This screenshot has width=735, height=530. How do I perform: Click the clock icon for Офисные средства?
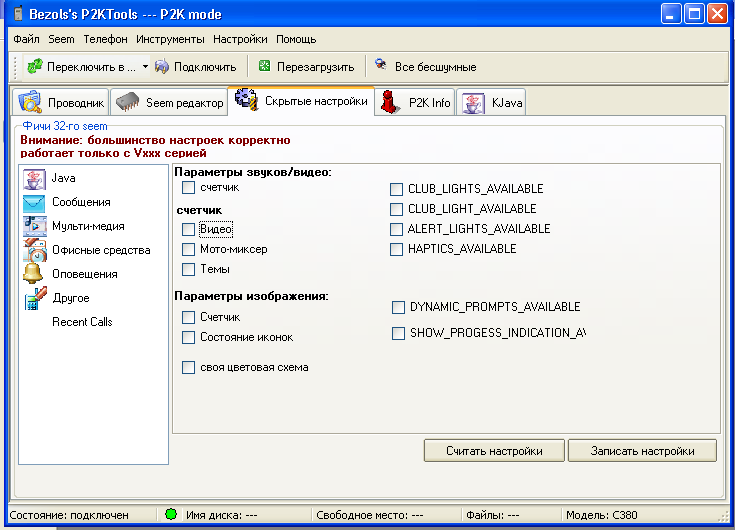click(x=35, y=250)
